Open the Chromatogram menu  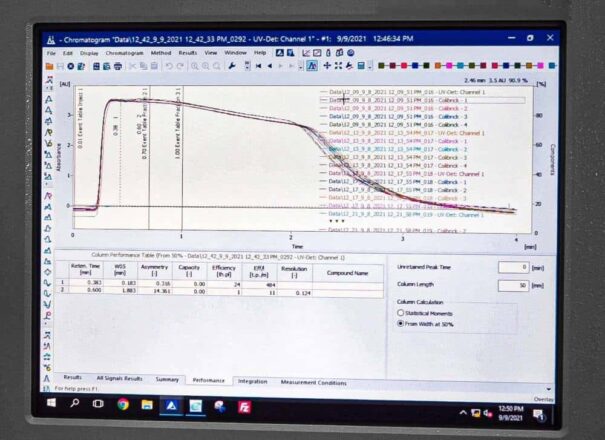tap(125, 53)
